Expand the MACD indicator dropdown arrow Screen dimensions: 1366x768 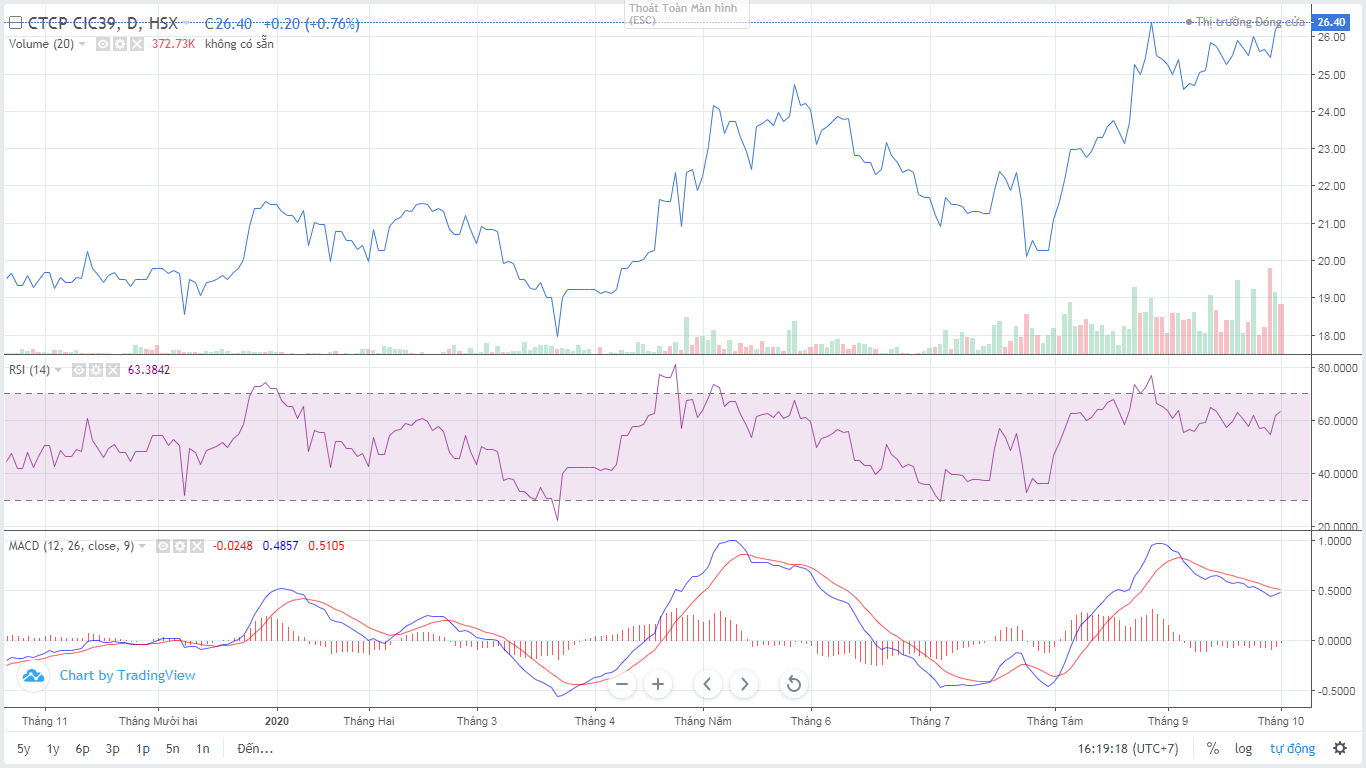143,546
